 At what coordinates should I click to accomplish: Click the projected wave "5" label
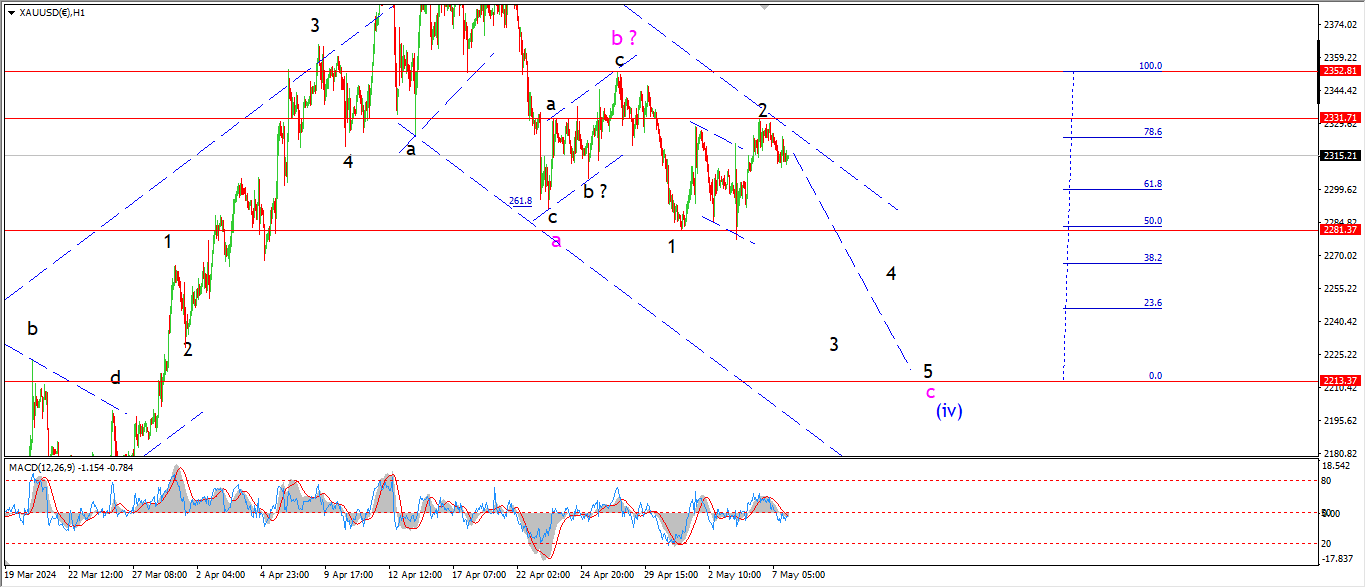click(x=928, y=371)
